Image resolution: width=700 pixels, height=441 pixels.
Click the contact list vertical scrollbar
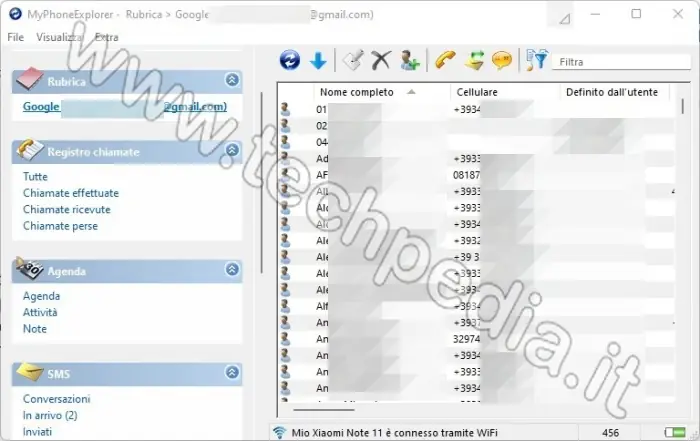(x=683, y=106)
